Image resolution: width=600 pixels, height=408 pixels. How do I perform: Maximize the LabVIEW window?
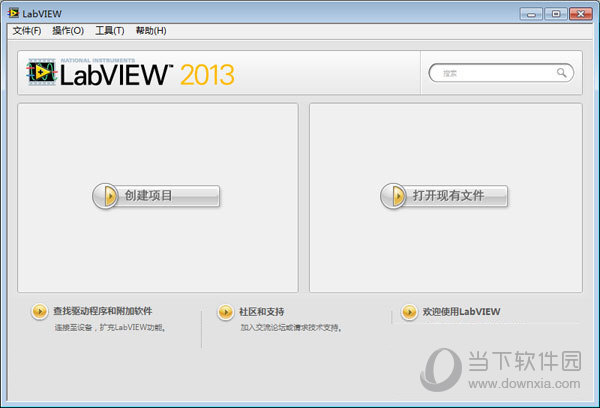[x=556, y=14]
